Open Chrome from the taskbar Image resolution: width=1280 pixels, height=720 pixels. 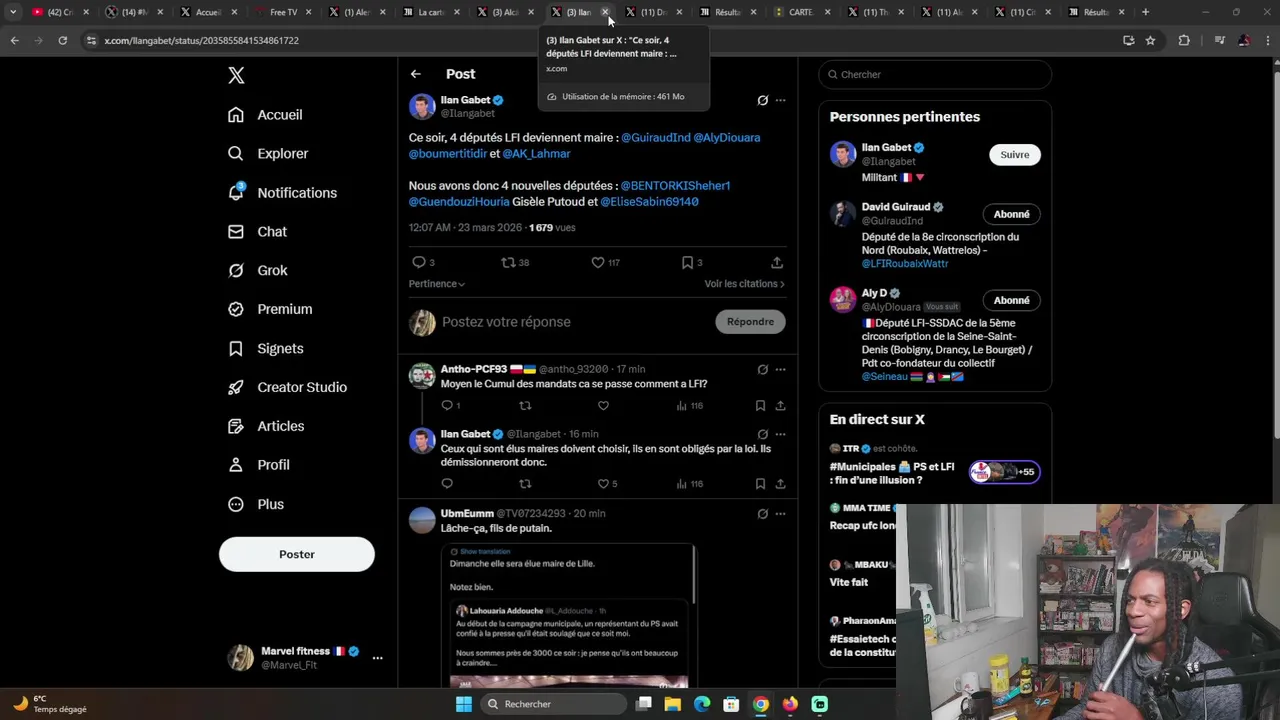point(761,704)
